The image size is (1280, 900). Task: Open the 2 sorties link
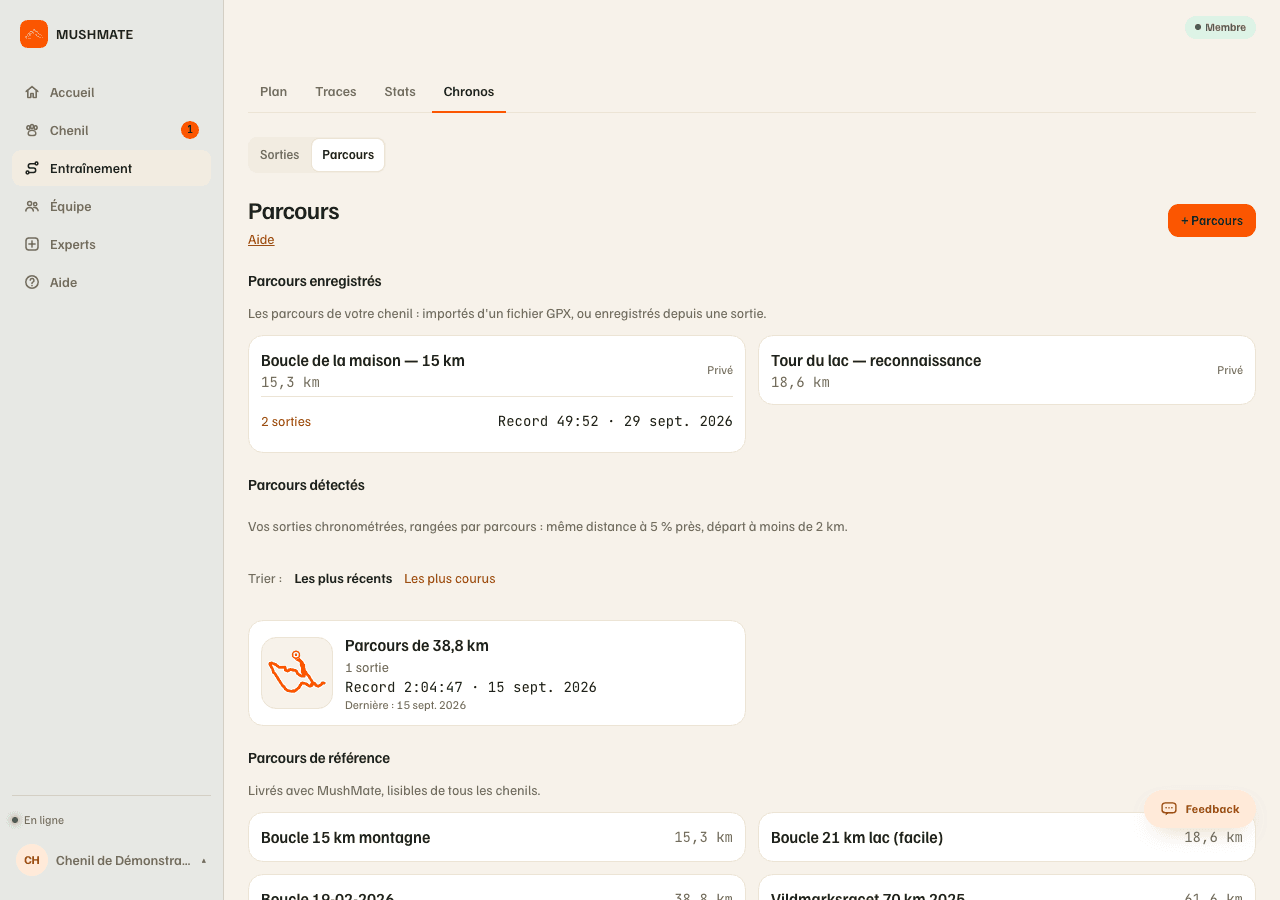click(286, 422)
